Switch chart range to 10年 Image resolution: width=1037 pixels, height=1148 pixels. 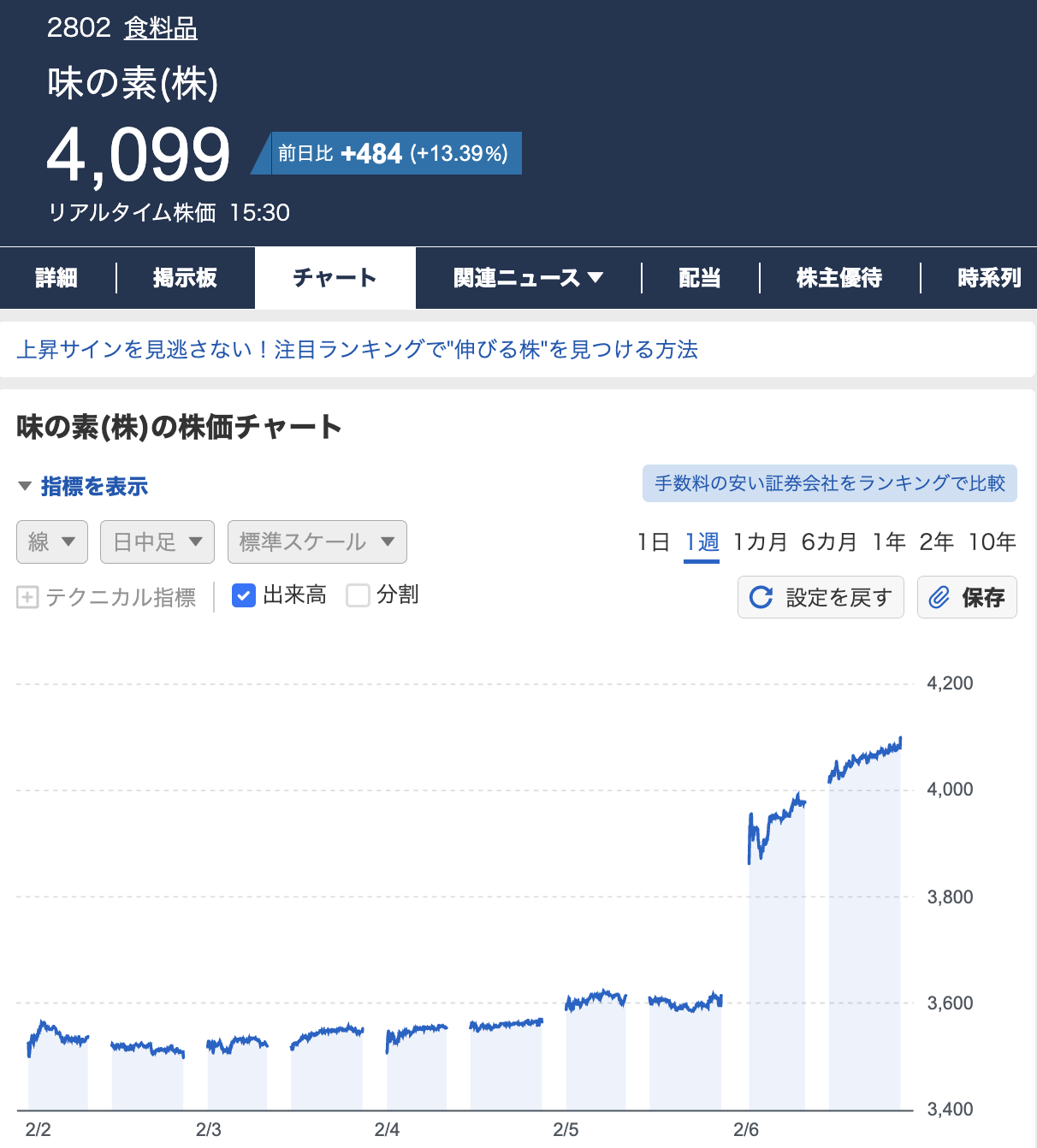[x=992, y=542]
